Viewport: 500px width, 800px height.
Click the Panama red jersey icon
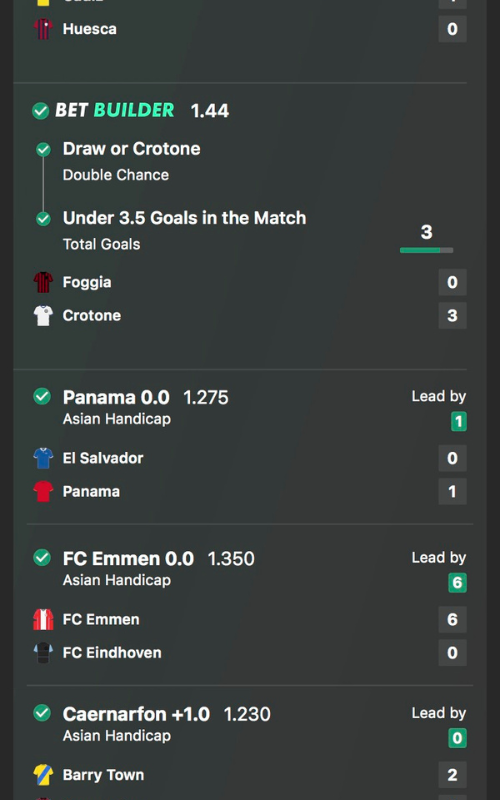[43, 491]
